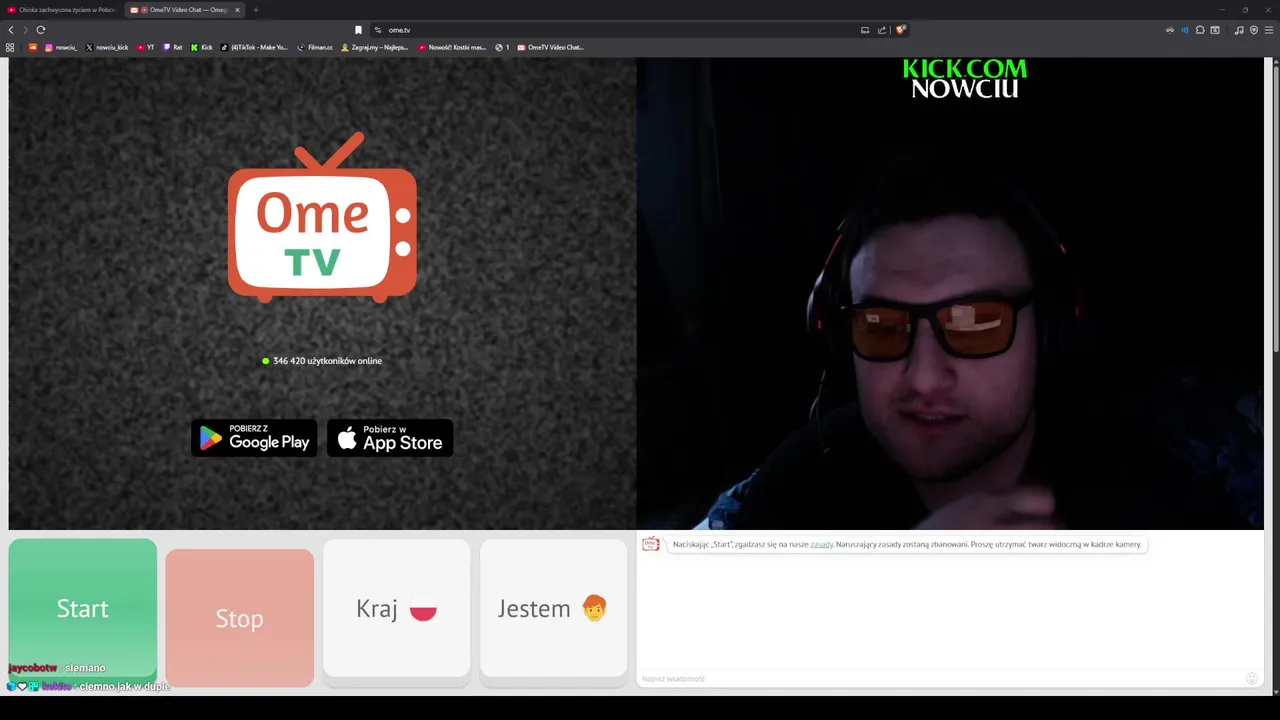Click the share page icon in address bar

pos(882,30)
